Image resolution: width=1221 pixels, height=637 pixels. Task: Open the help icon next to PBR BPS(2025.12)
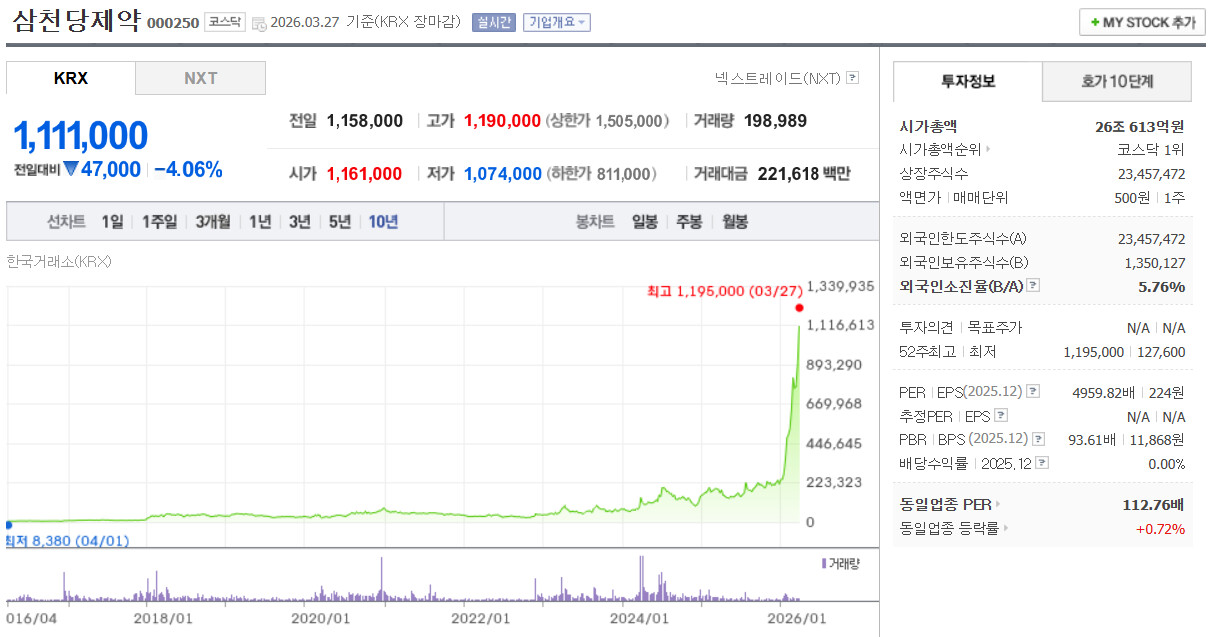[1036, 439]
